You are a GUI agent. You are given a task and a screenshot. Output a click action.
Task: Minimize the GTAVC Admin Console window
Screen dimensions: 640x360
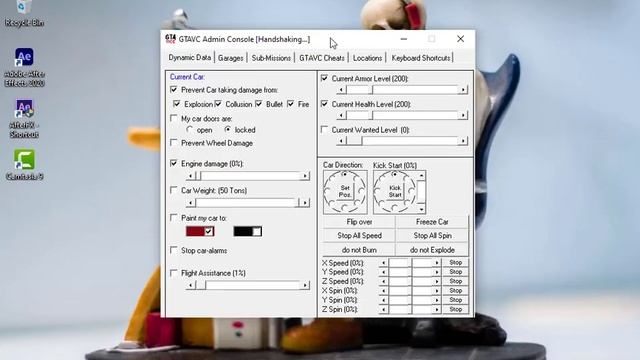pyautogui.click(x=404, y=39)
